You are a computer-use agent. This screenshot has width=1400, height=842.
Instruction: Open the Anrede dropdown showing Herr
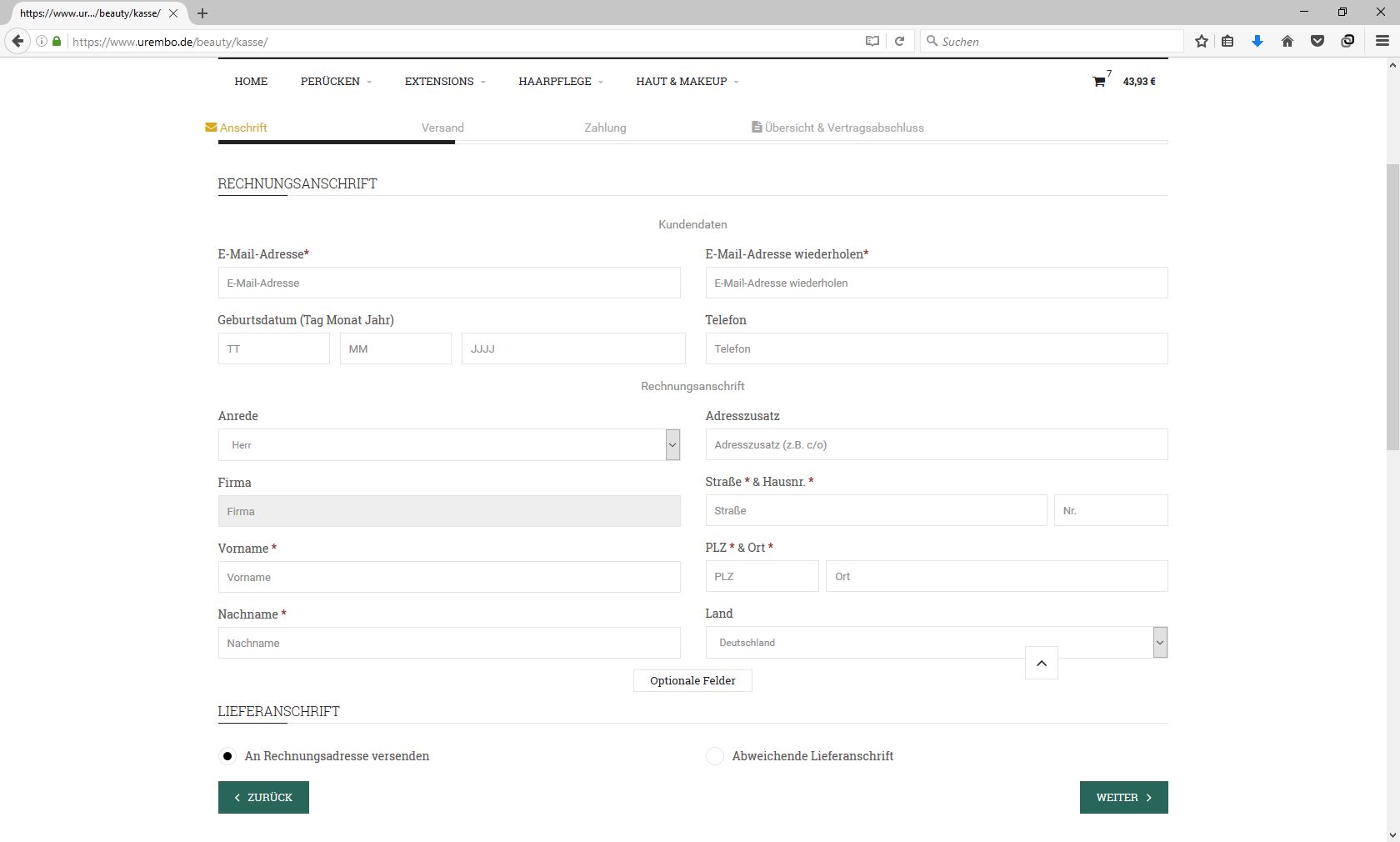click(x=449, y=444)
